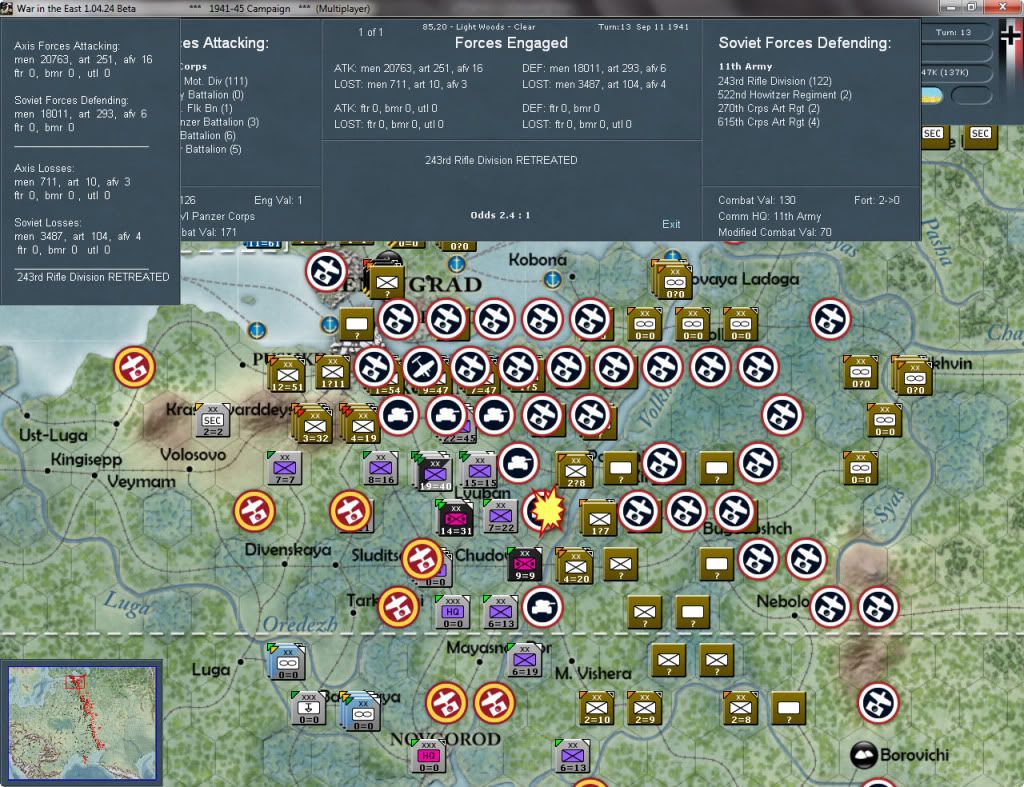Click the Kobona town label
1024x787 pixels.
tap(537, 260)
